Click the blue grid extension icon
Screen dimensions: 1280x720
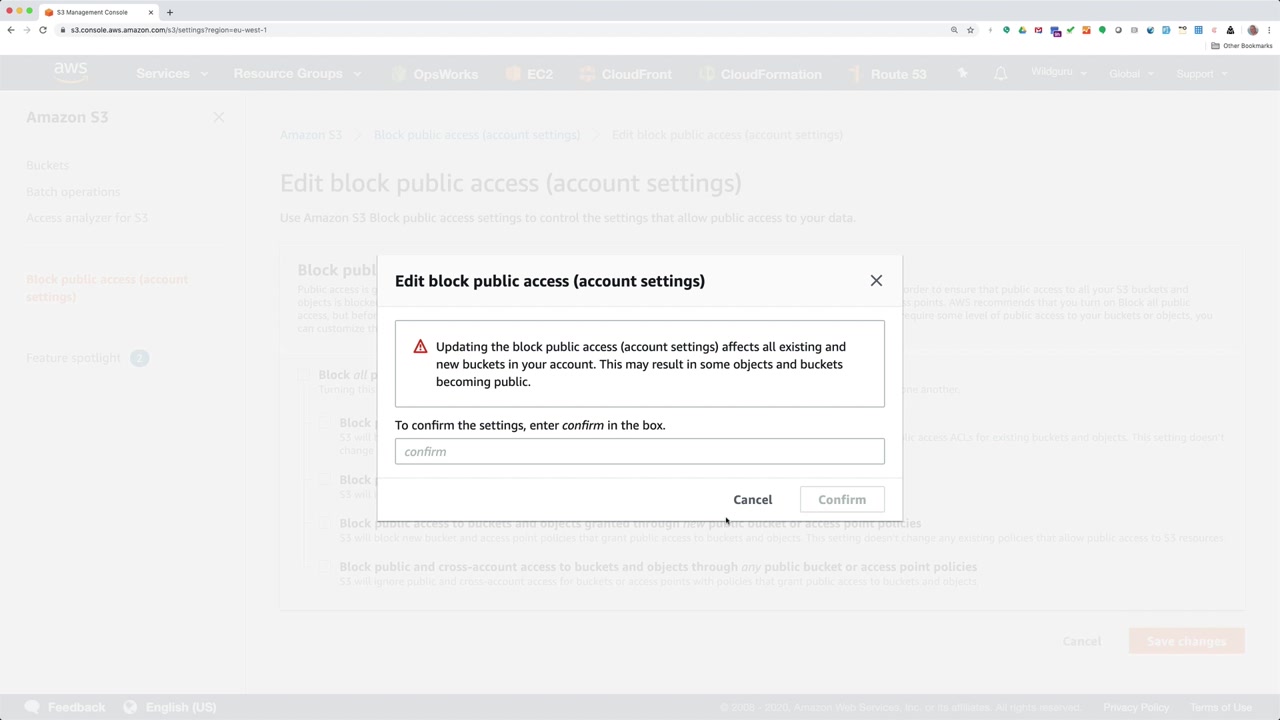1198,30
